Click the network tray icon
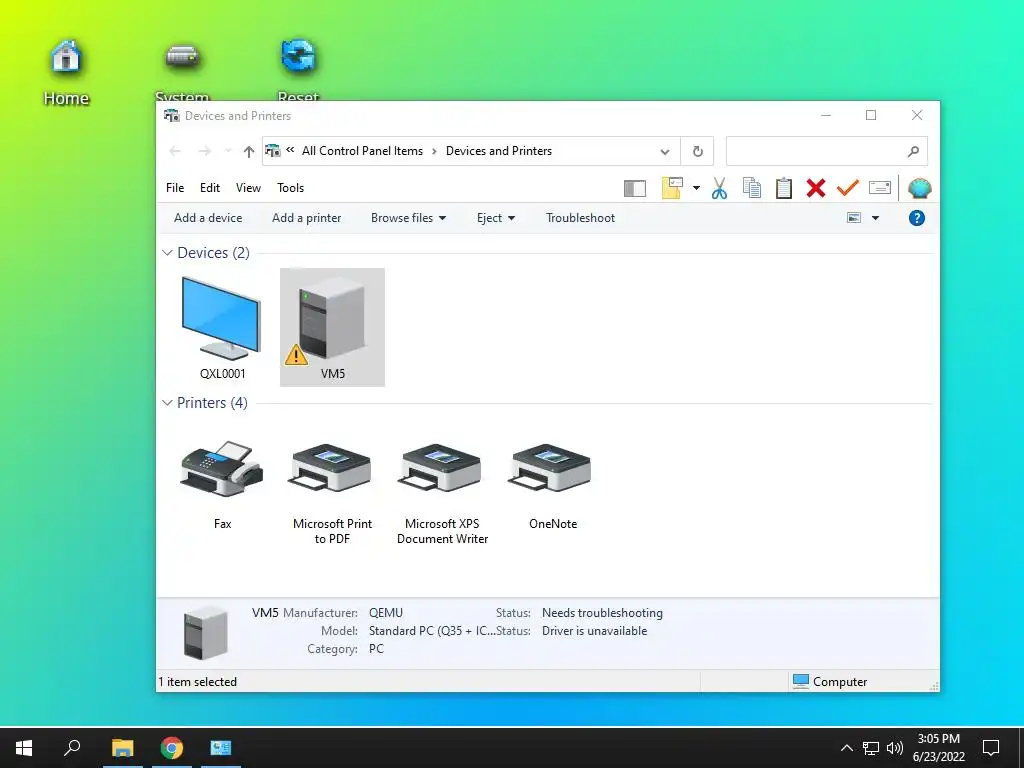Screen dimensions: 1024x768 point(871,748)
